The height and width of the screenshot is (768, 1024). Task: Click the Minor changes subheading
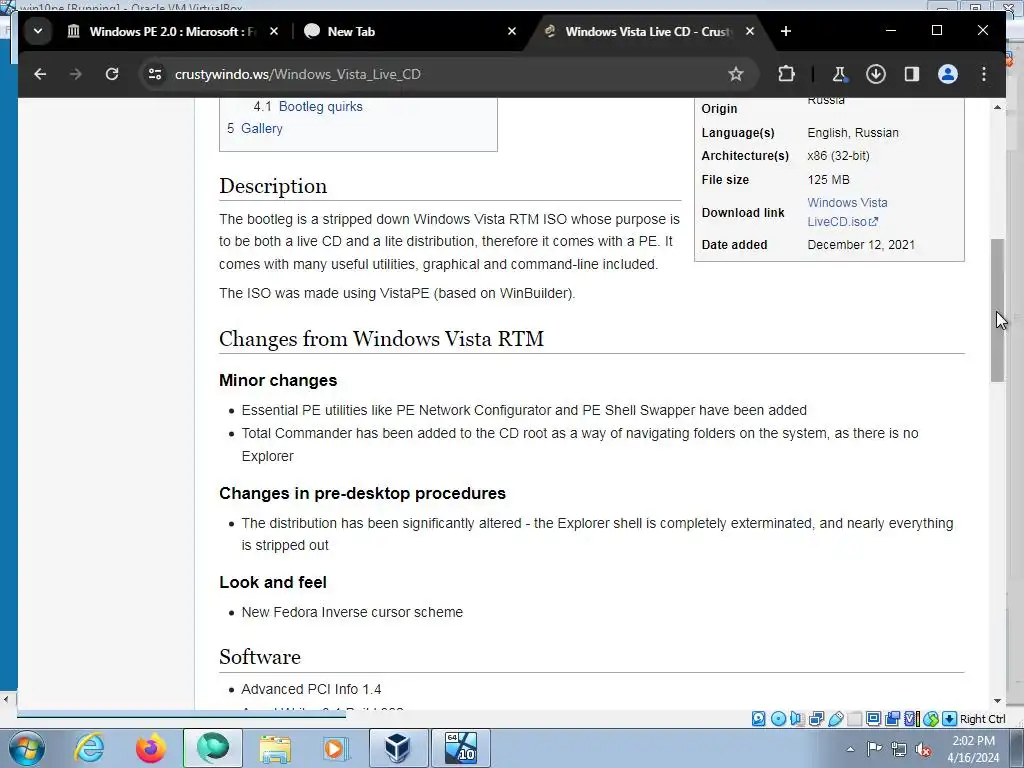[x=278, y=381]
